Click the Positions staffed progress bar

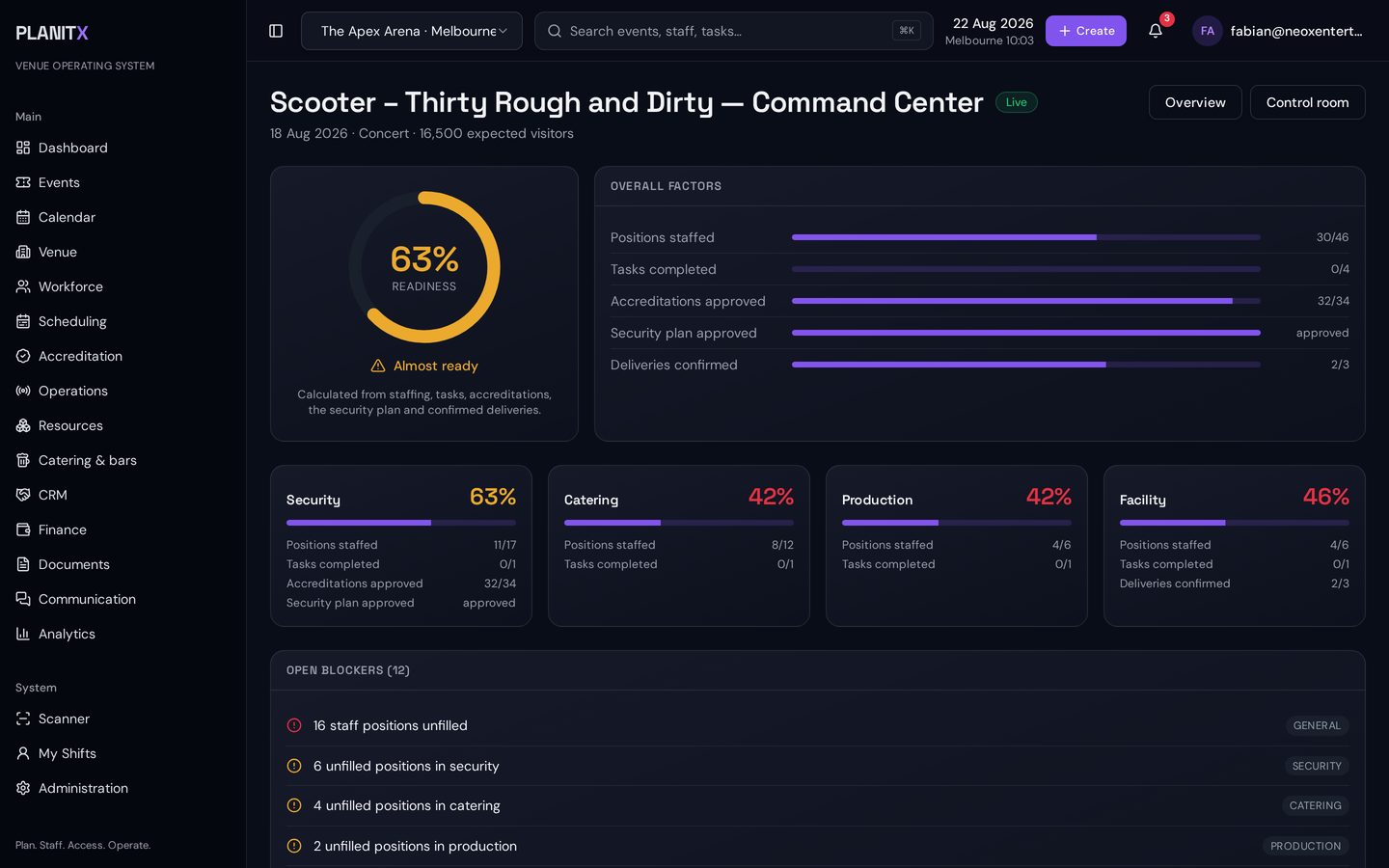[1026, 237]
